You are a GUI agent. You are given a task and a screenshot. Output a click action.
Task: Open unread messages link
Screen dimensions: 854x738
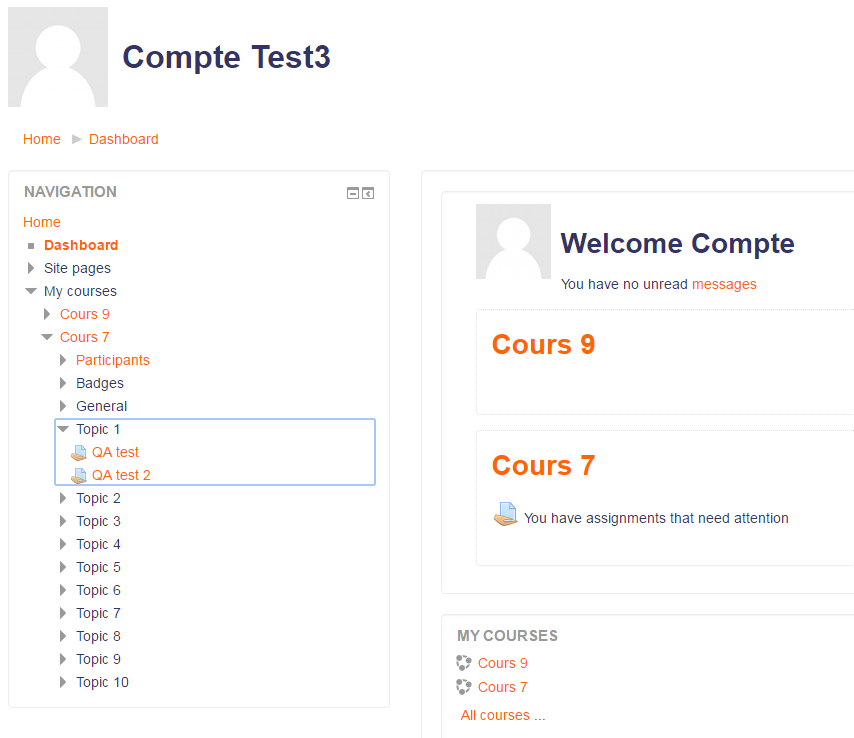[x=724, y=284]
